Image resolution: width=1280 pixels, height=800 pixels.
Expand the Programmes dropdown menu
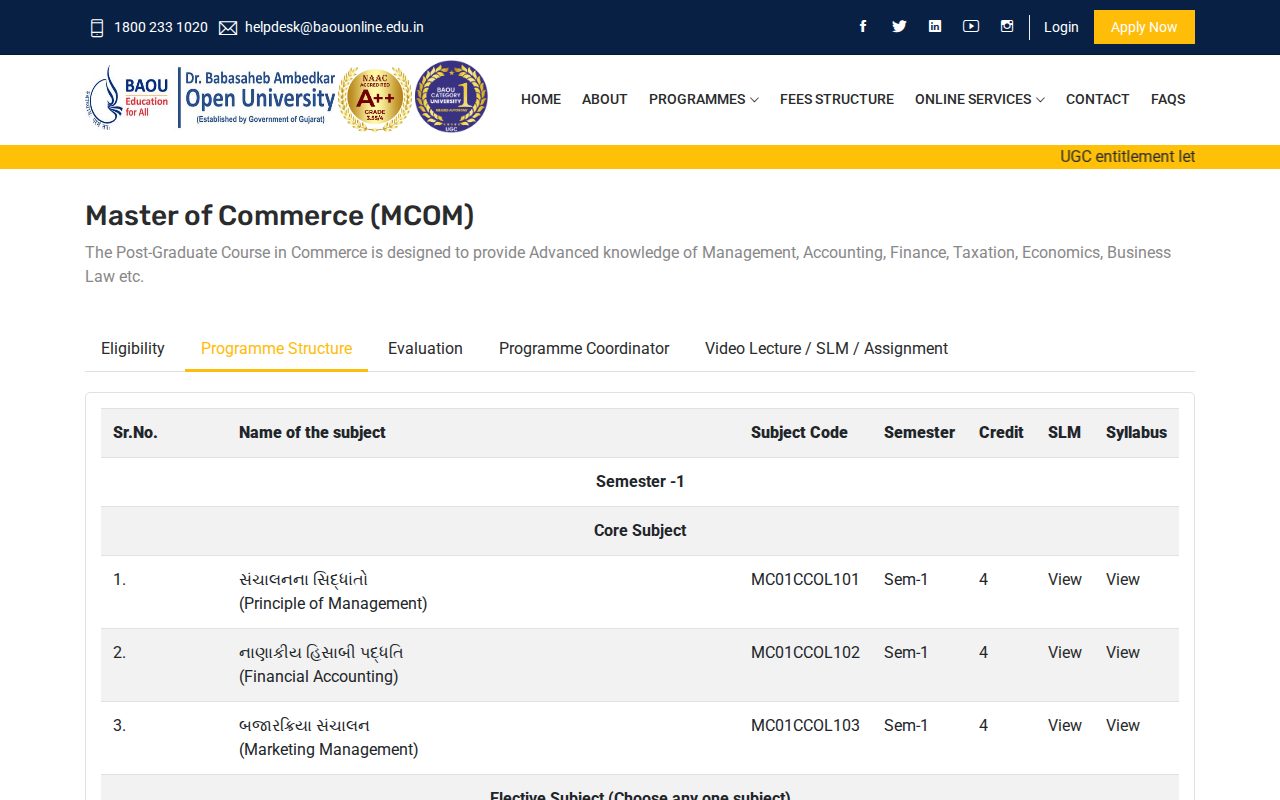click(x=704, y=99)
